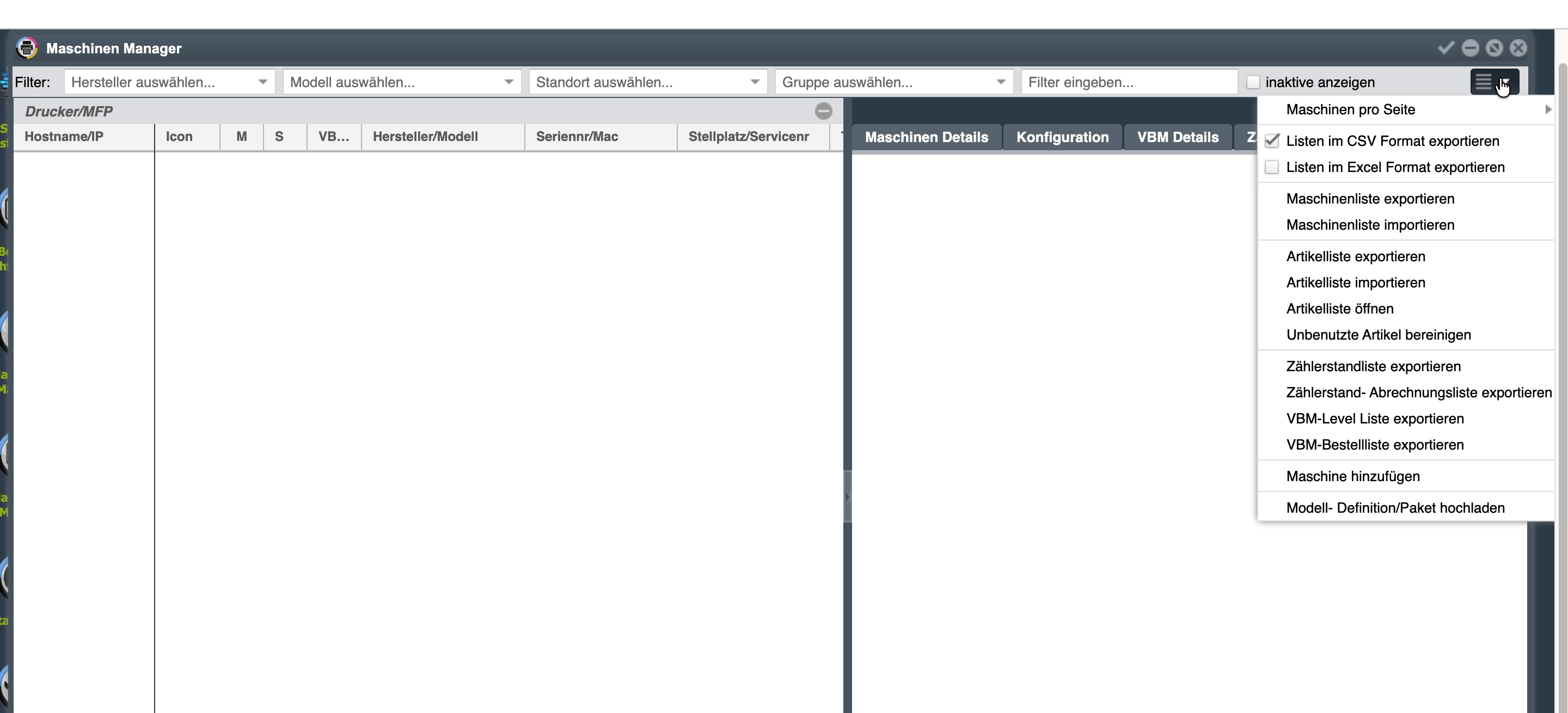Click the minus icon in window title bar

pyautogui.click(x=1470, y=47)
